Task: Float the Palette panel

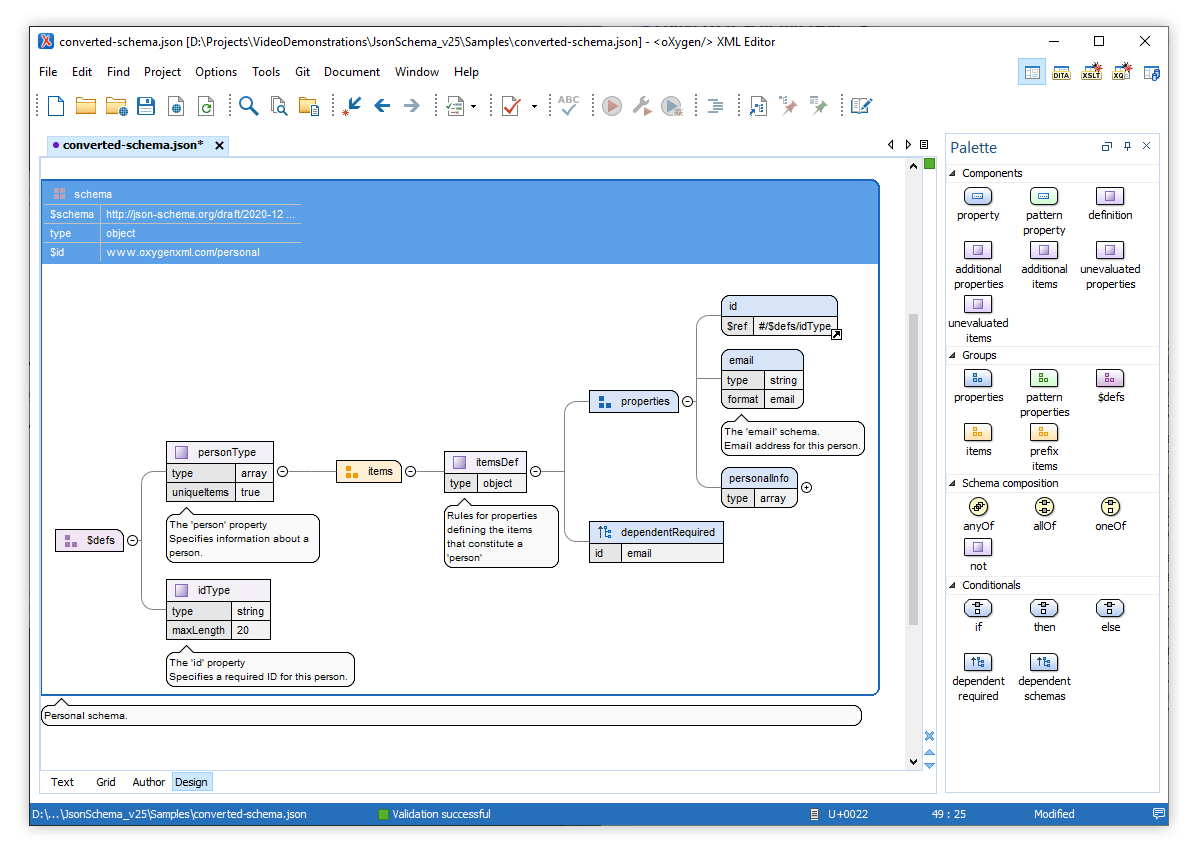Action: coord(1107,147)
